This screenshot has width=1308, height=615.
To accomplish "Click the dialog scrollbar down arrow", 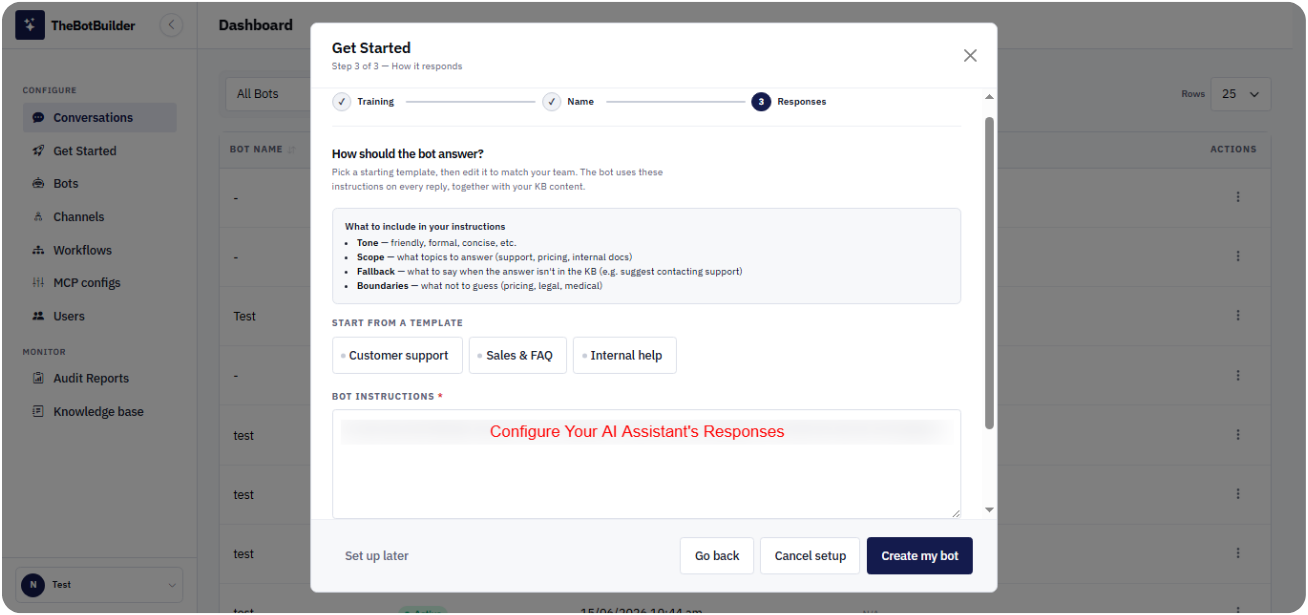I will pos(989,510).
